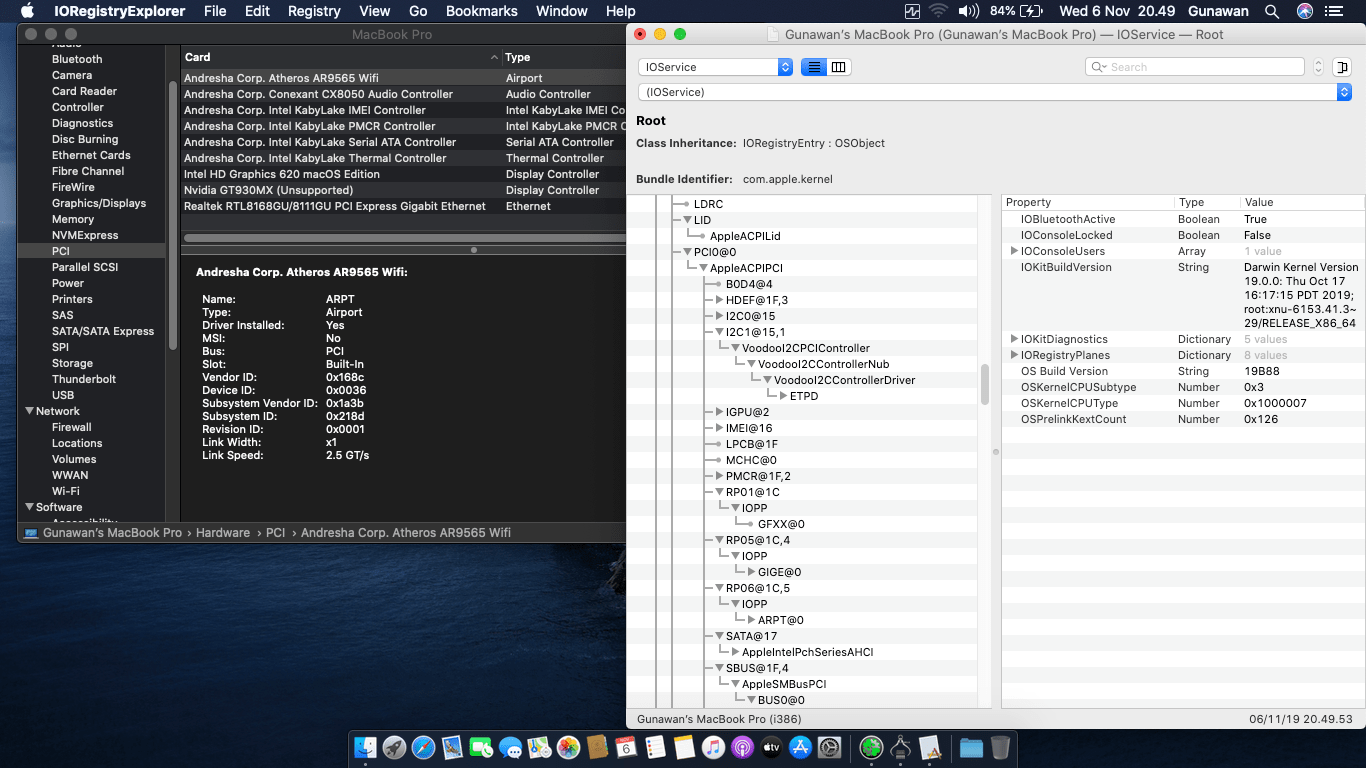This screenshot has height=768, width=1366.
Task: Open Safari from the Dock
Action: pyautogui.click(x=423, y=747)
